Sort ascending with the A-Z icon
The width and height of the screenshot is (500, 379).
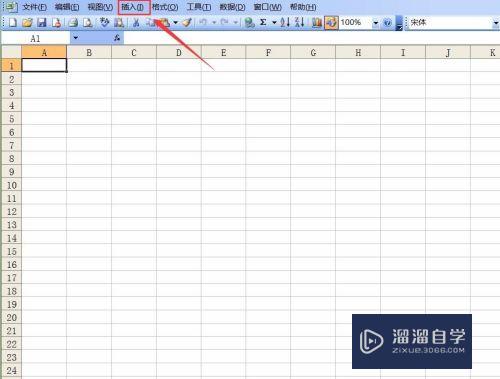coord(285,23)
